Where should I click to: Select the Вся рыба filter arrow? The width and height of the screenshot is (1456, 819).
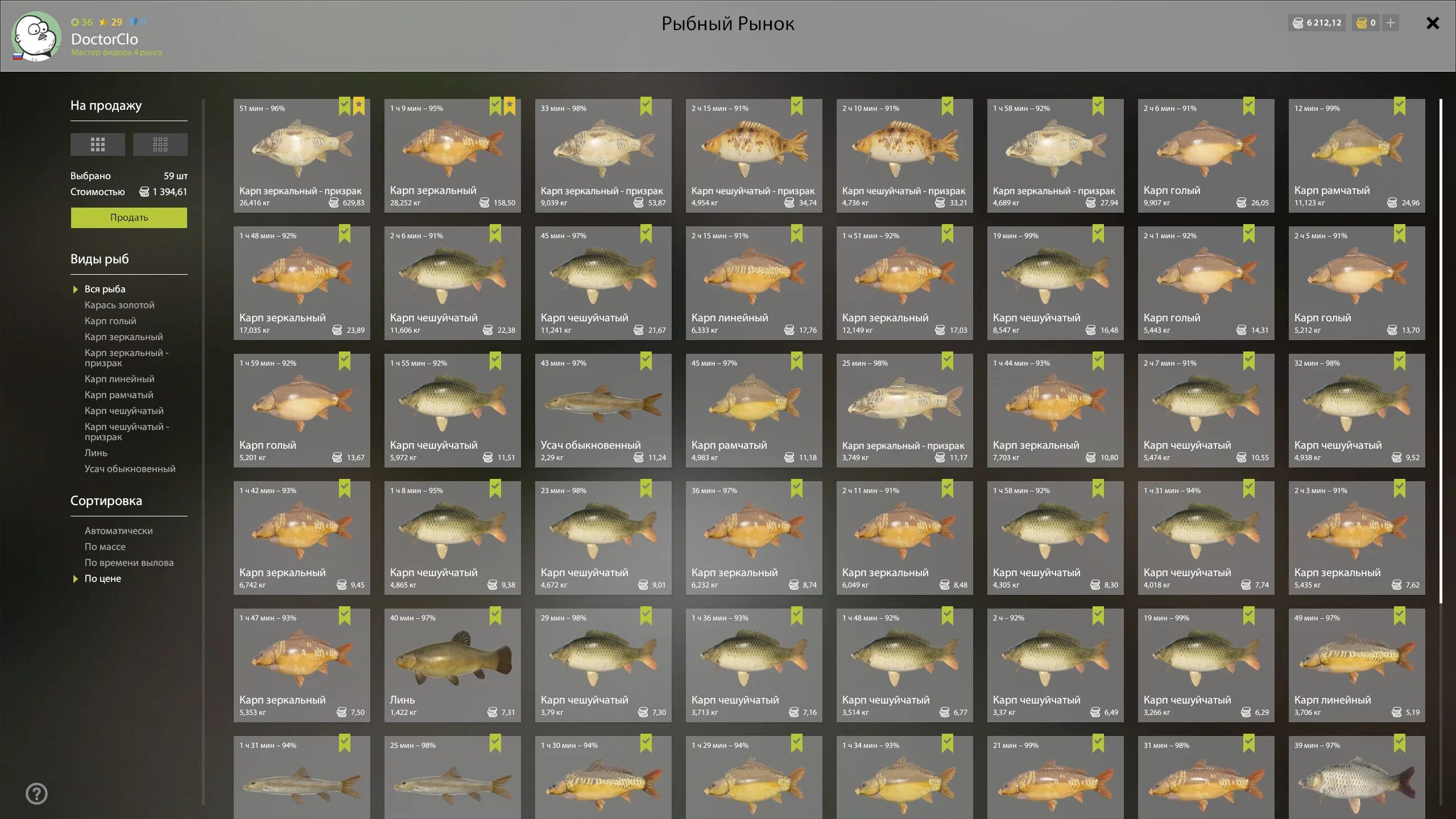[x=75, y=289]
